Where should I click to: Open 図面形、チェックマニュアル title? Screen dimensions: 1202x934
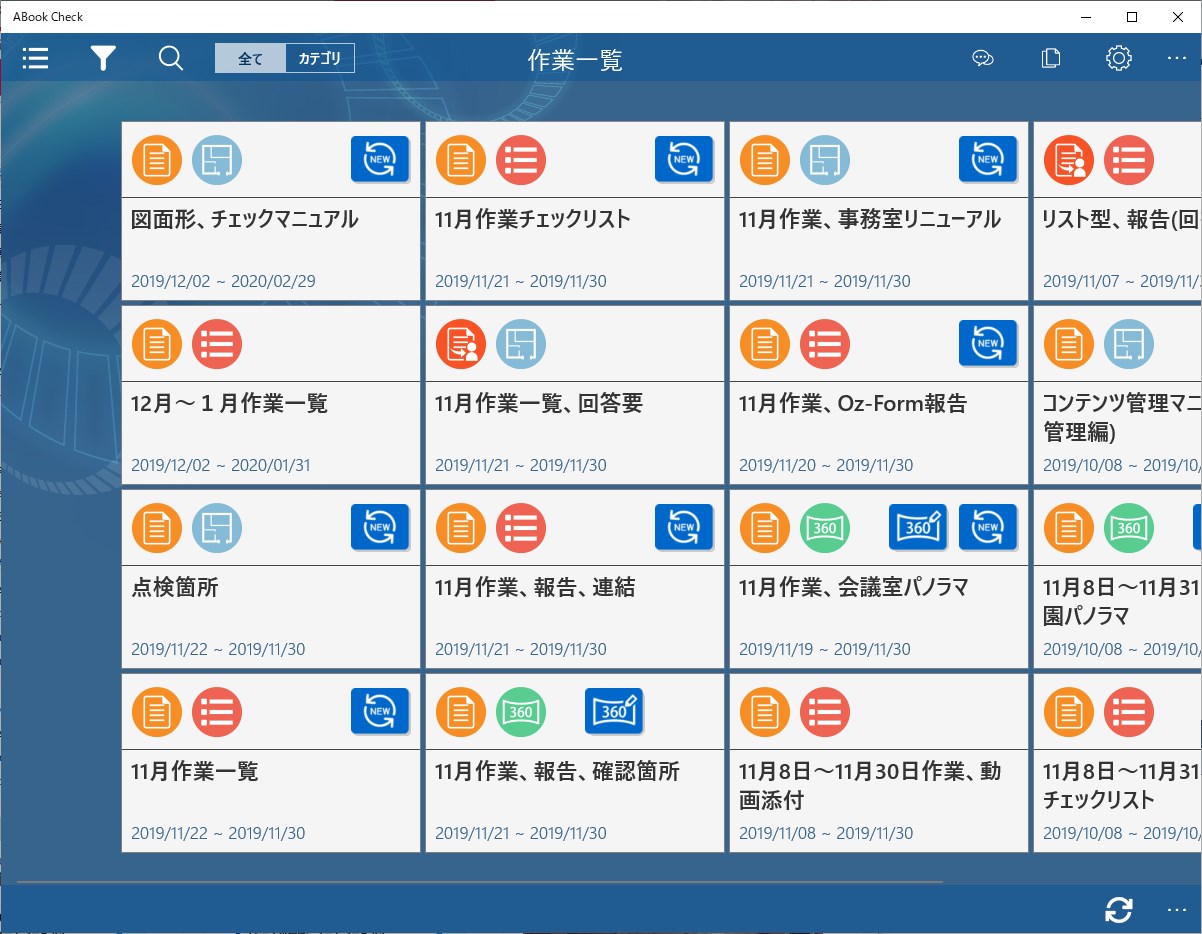(x=245, y=220)
